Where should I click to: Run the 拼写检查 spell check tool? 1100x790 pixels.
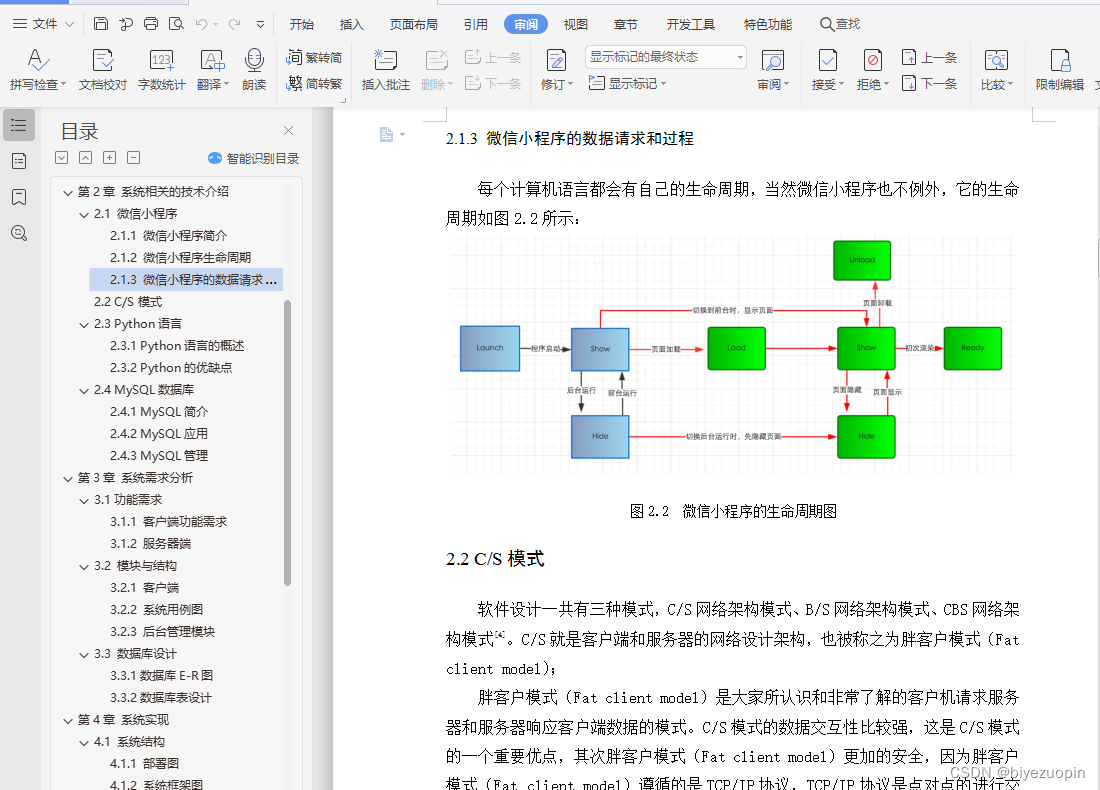37,69
